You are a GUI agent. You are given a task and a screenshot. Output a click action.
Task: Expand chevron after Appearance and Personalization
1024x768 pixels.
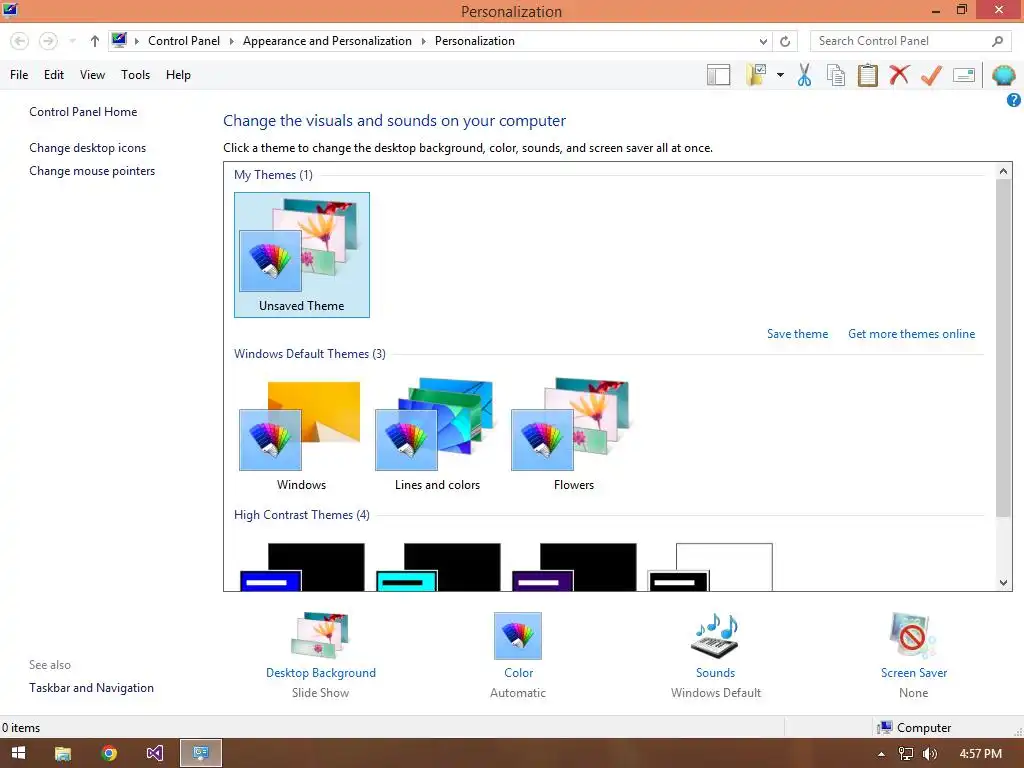[x=423, y=41]
